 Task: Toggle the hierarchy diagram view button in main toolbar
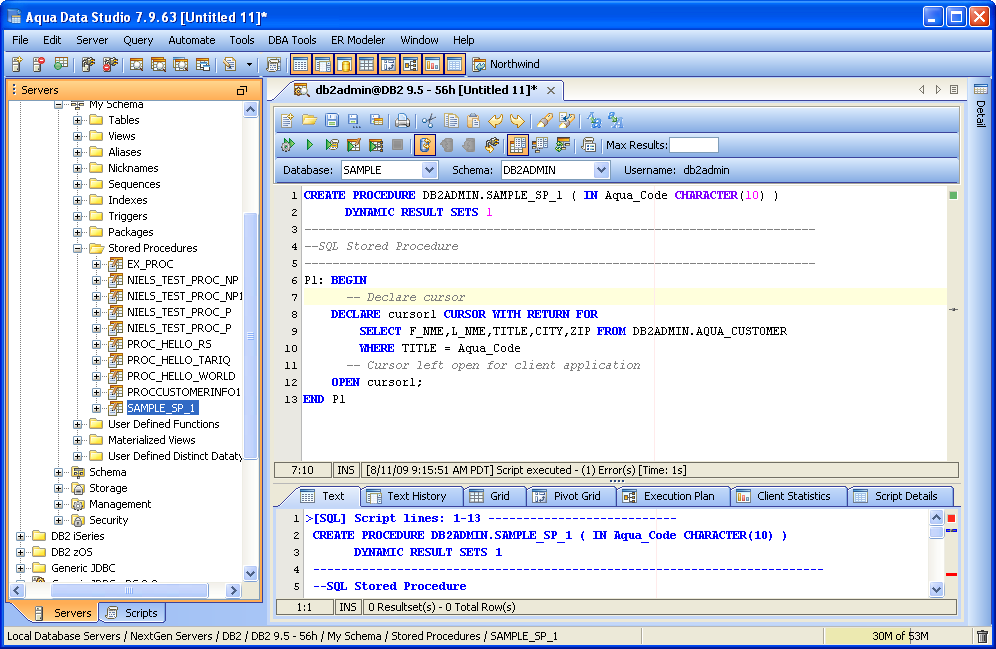coord(410,64)
